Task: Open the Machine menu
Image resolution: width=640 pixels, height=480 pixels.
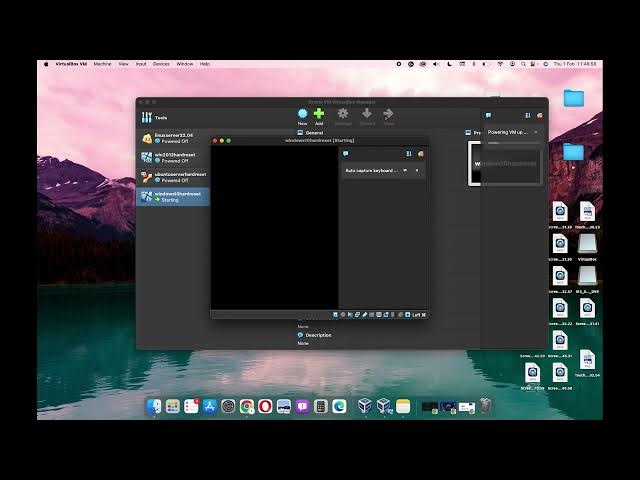Action: pos(102,64)
